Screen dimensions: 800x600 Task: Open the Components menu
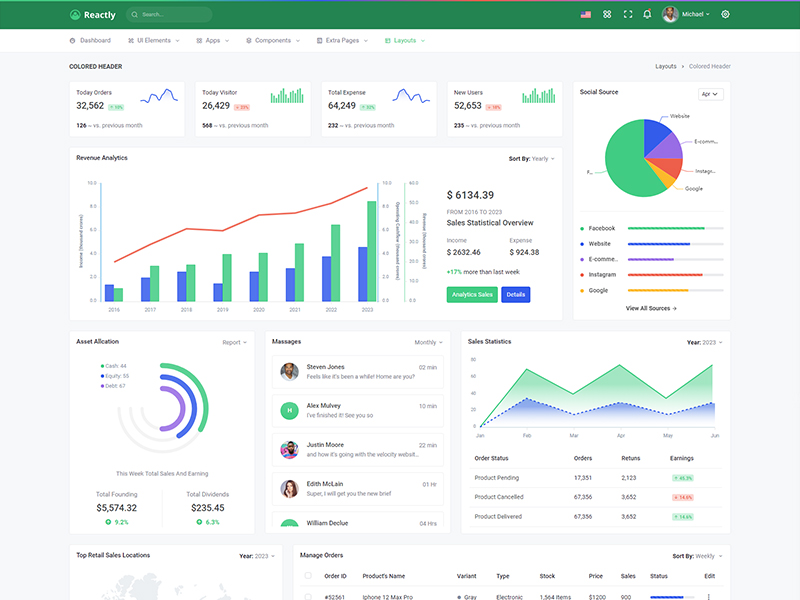(273, 40)
